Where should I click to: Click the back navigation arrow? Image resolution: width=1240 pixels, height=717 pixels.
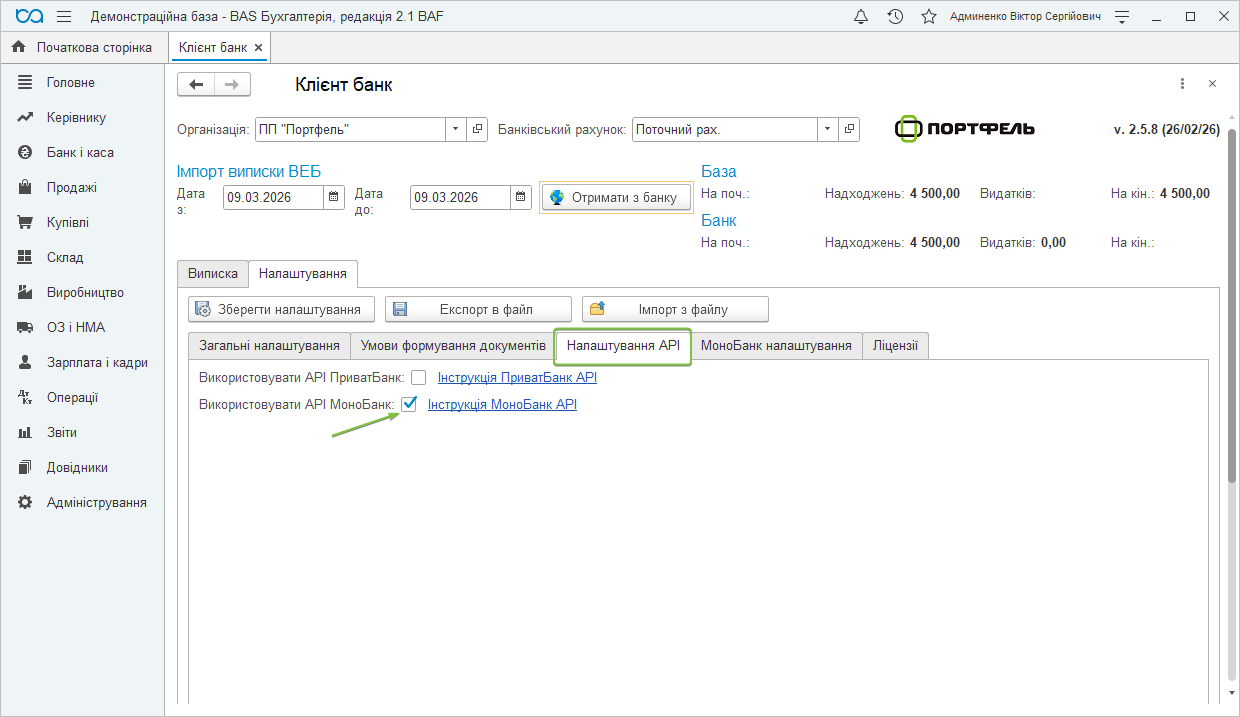[196, 85]
